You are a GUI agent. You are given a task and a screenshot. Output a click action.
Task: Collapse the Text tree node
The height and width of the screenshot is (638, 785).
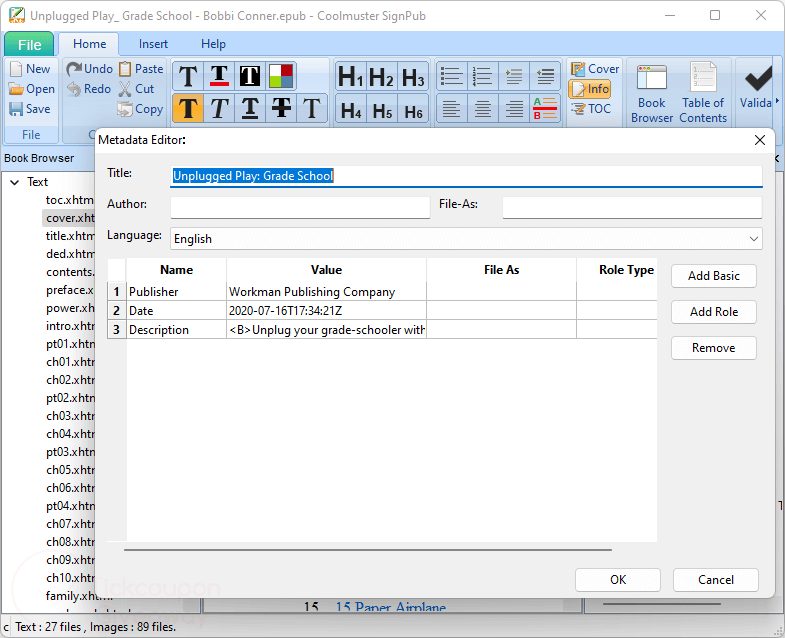15,182
